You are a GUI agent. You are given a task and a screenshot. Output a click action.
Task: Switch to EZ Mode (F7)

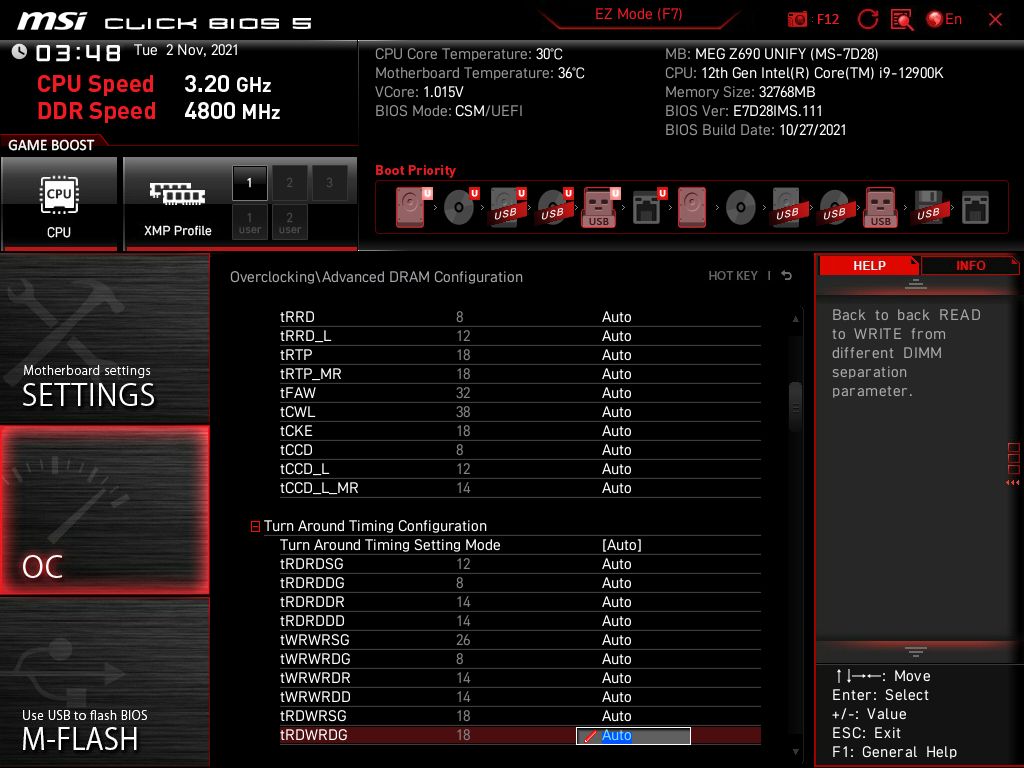pyautogui.click(x=638, y=14)
